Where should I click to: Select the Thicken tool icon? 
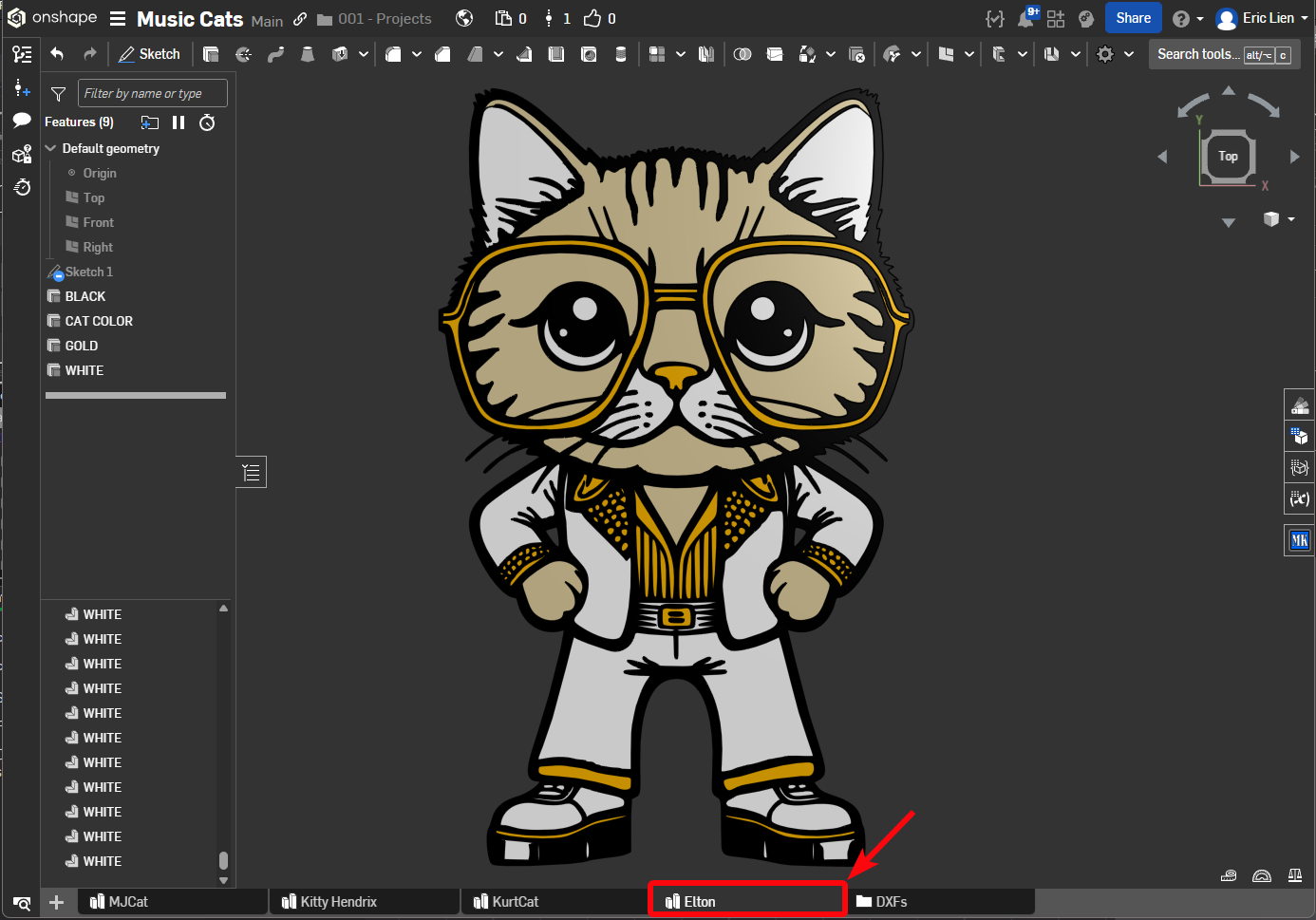pyautogui.click(x=339, y=54)
